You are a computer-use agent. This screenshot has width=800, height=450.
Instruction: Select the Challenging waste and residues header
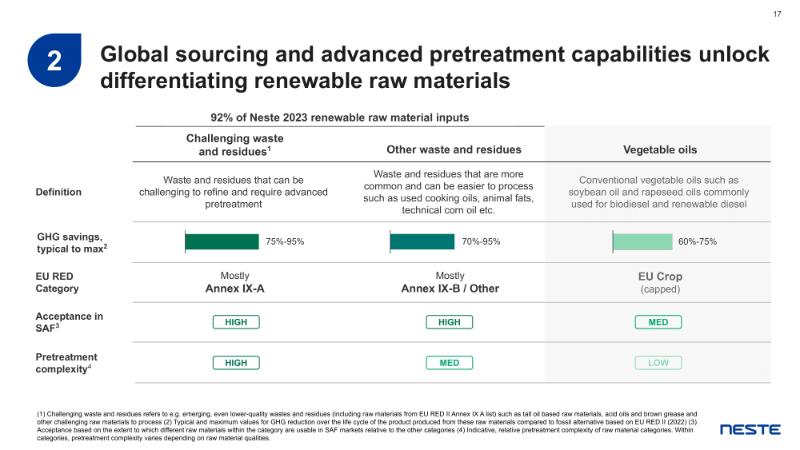(x=236, y=144)
